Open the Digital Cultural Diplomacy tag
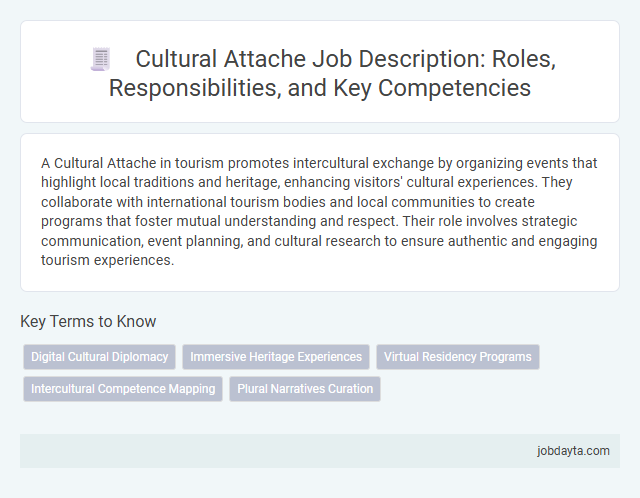Screen dimensions: 640x498 click(100, 357)
